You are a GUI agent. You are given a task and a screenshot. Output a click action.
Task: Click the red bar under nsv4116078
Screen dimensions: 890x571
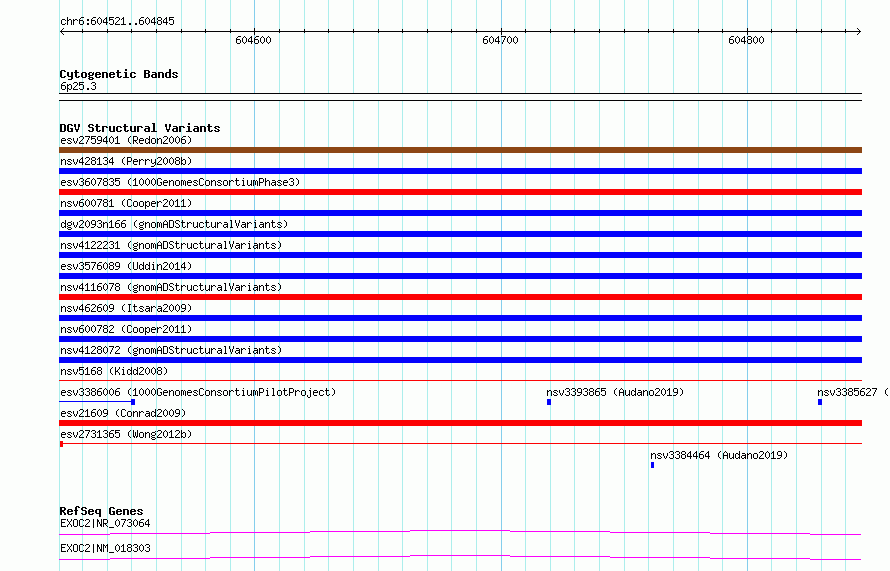tap(460, 297)
